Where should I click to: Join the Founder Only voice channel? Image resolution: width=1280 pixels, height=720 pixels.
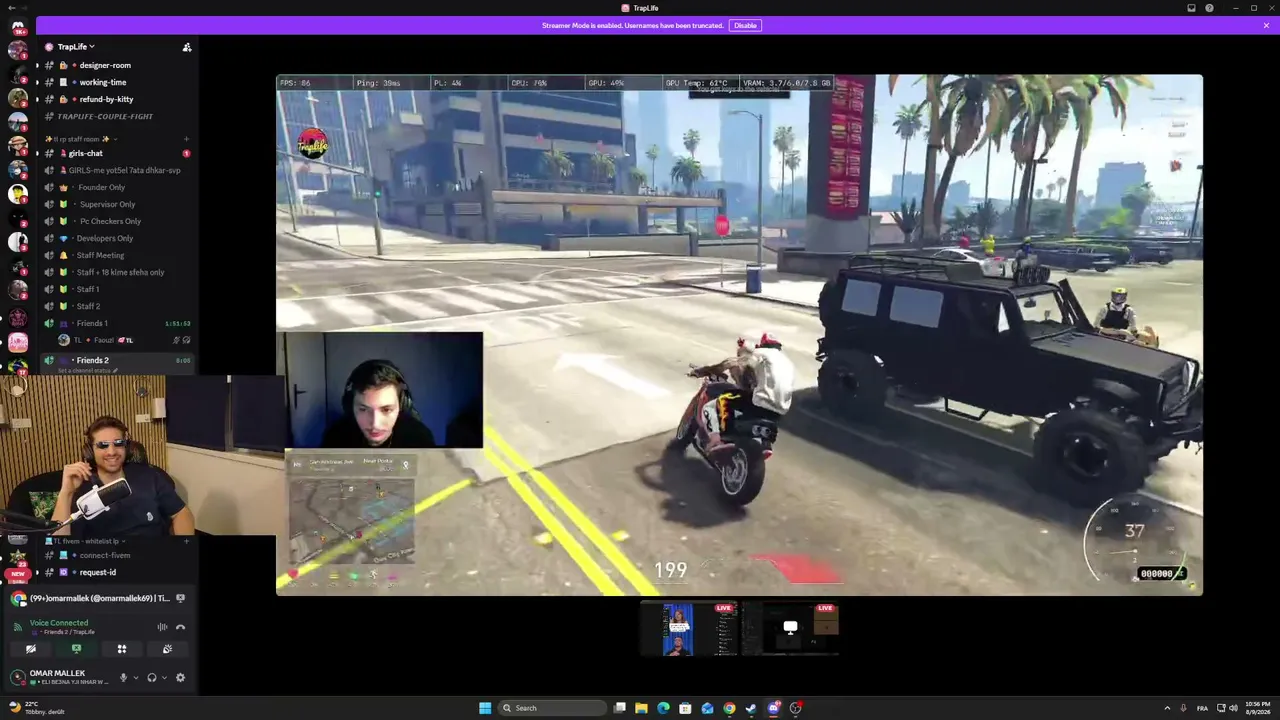(x=116, y=187)
